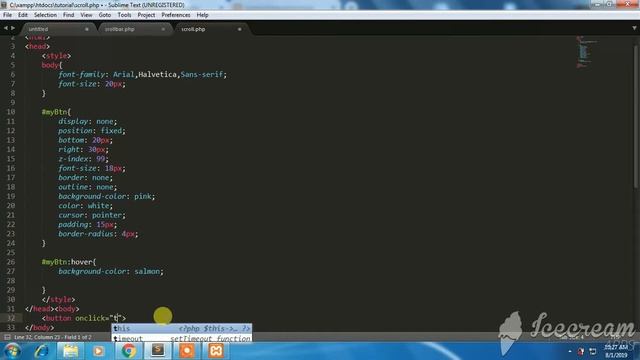This screenshot has height=360, width=640.
Task: Click 'cursor: pointer;' on line 21
Action: [x=92, y=216]
